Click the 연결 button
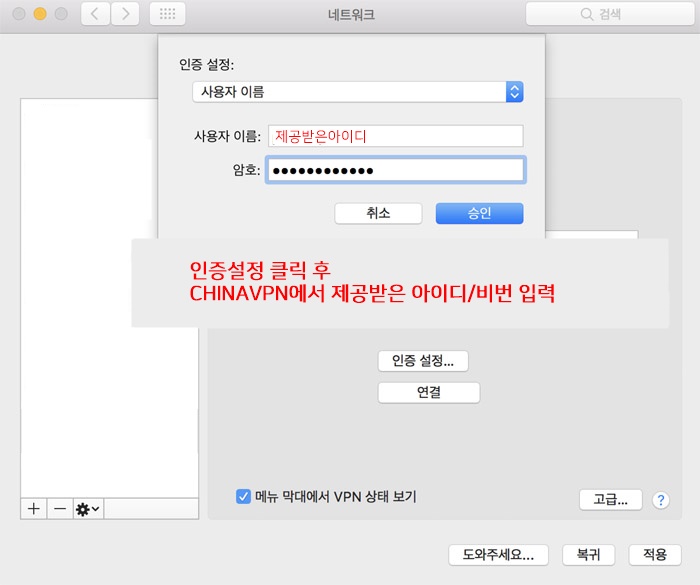Image resolution: width=700 pixels, height=585 pixels. (428, 392)
